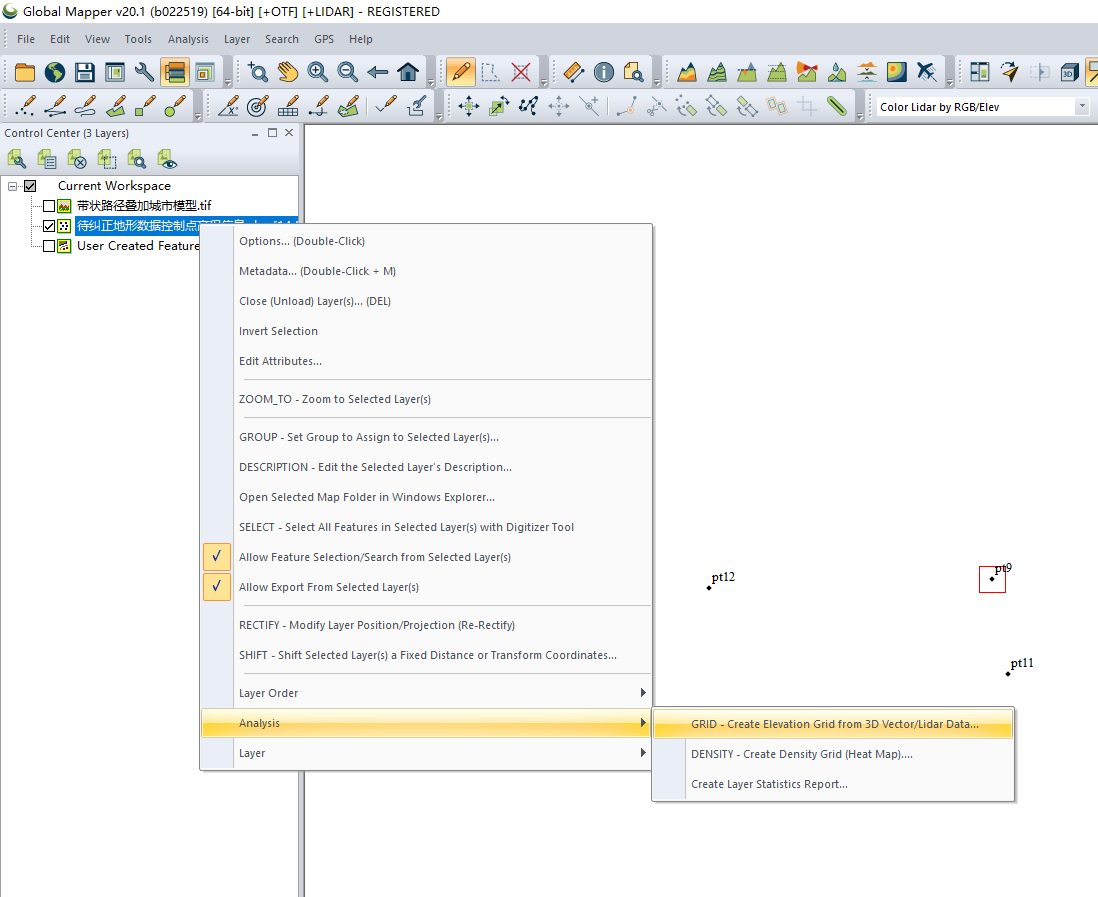Open the Search menu
Image resolution: width=1098 pixels, height=897 pixels.
click(x=282, y=39)
